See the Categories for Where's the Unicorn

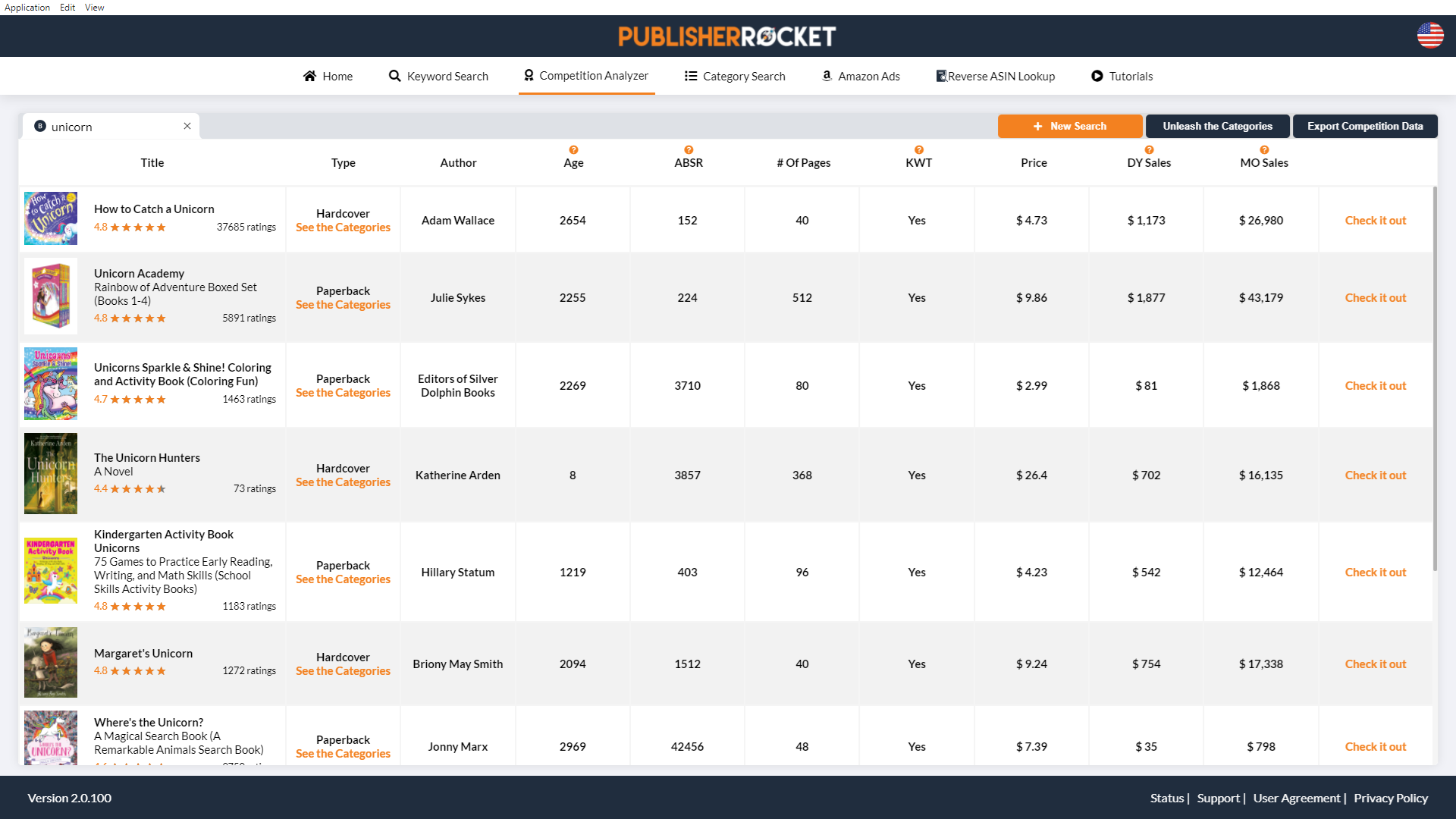[343, 754]
